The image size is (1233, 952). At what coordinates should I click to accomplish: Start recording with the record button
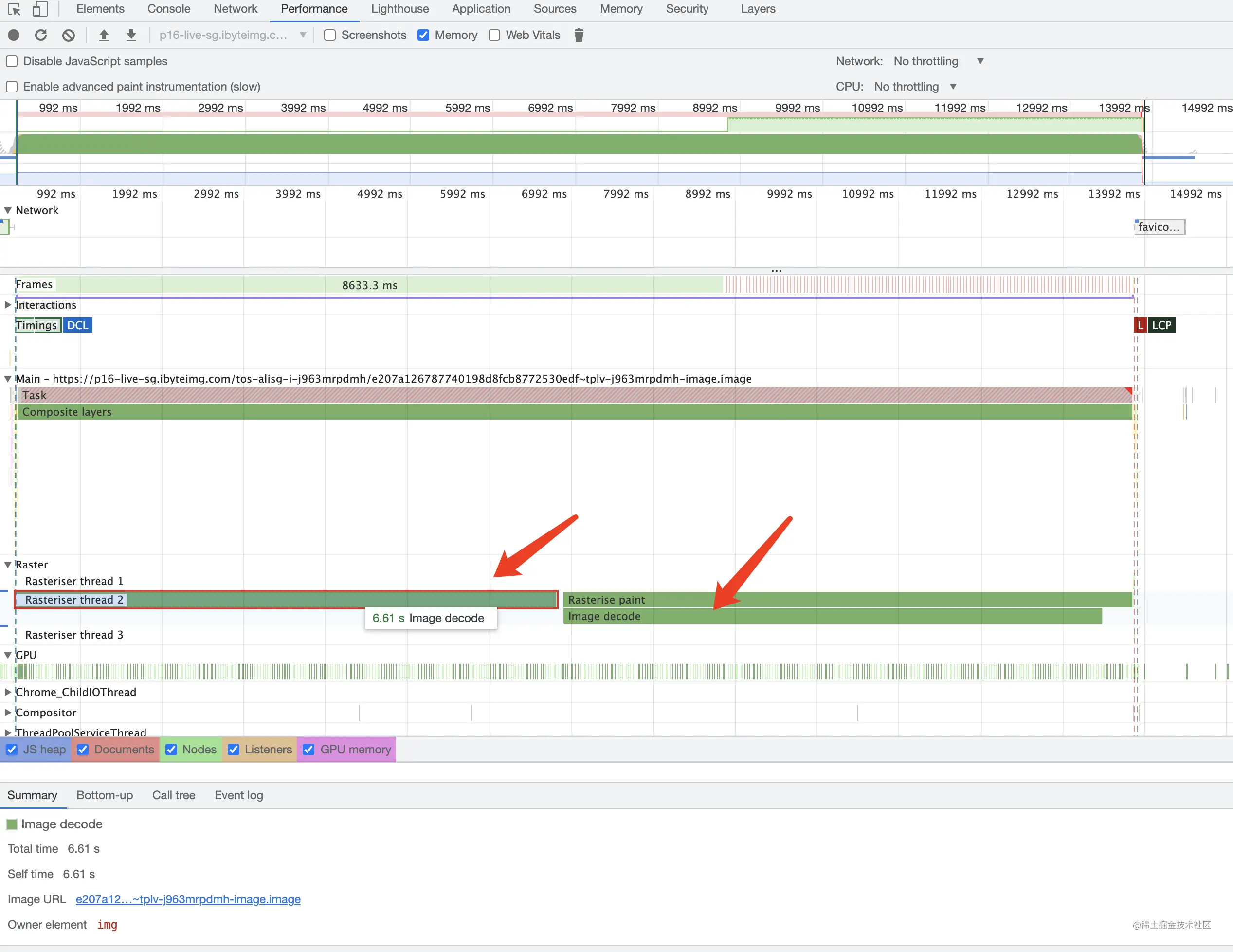[14, 35]
